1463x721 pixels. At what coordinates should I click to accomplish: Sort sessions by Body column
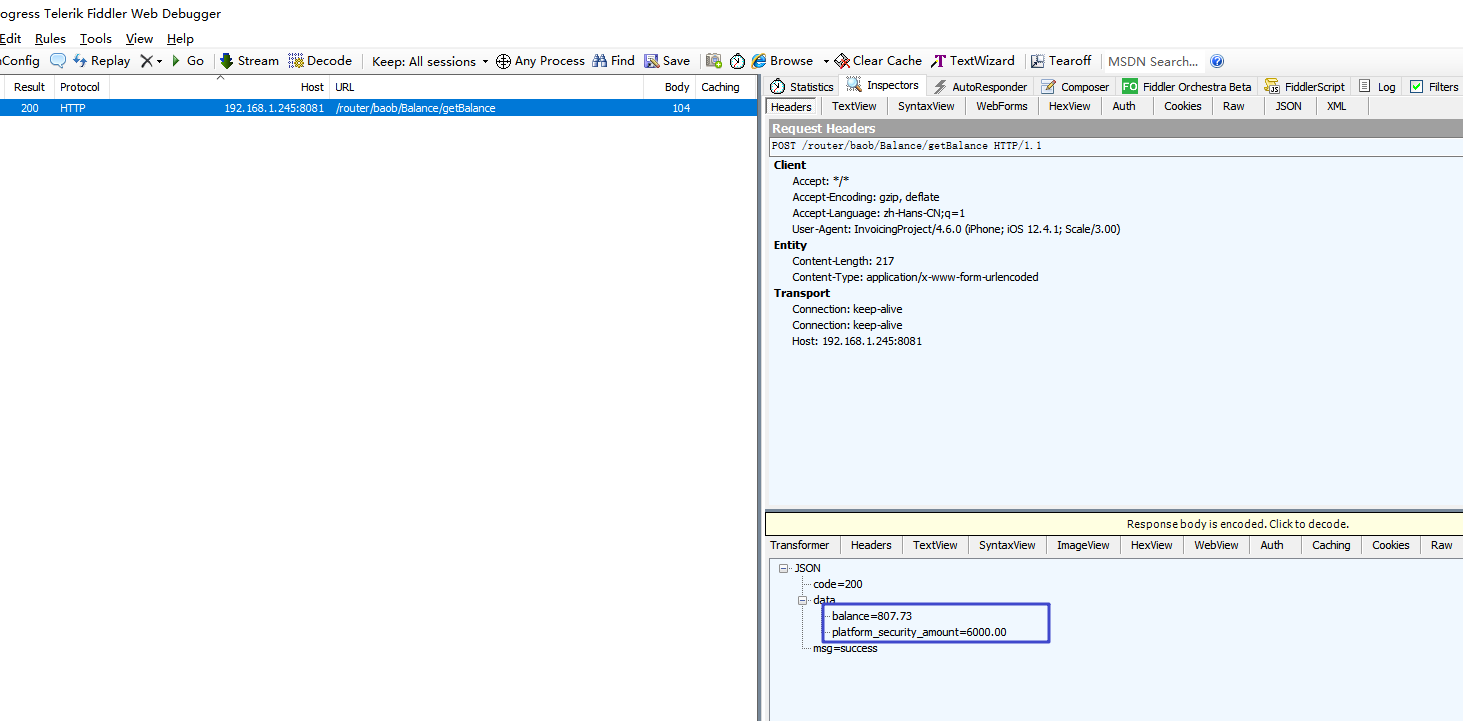coord(669,87)
